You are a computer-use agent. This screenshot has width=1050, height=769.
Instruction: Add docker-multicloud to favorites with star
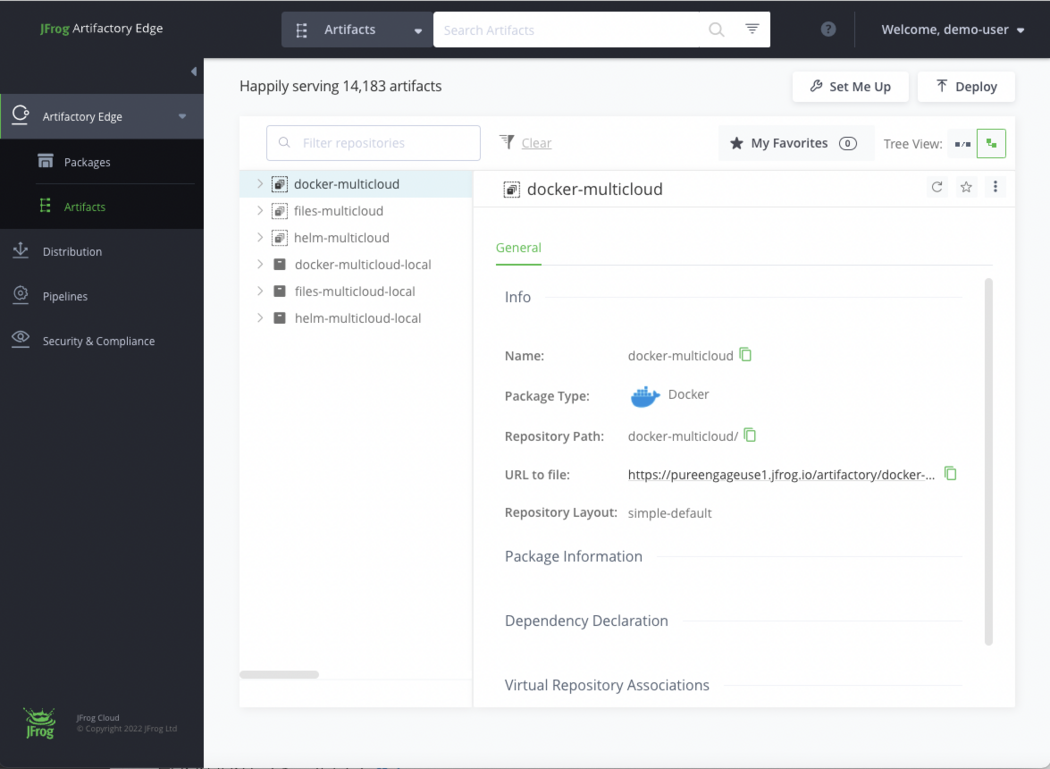(x=966, y=187)
